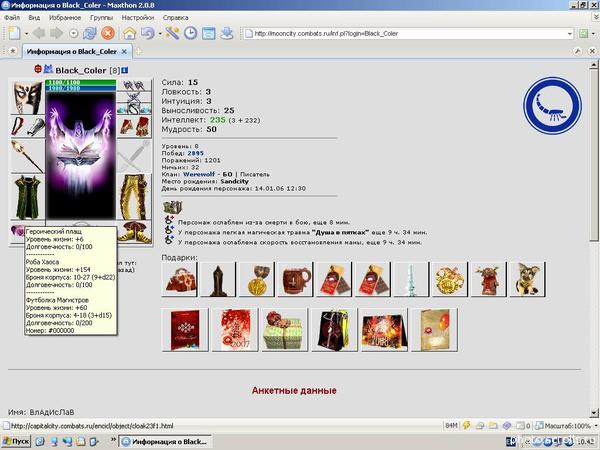Open the navigation history dropdown circle
Image resolution: width=600 pixels, height=450 pixels.
click(73, 34)
